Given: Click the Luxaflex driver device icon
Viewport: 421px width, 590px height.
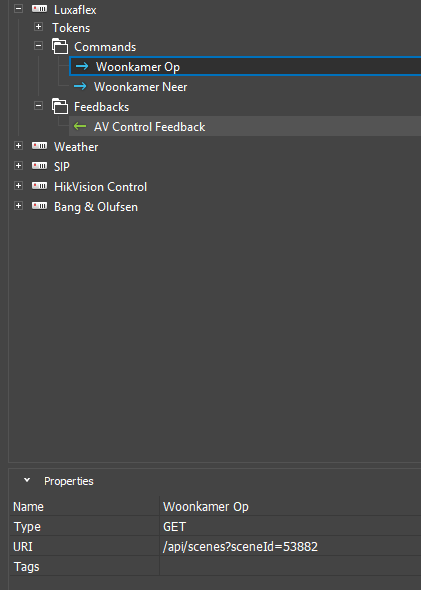Looking at the screenshot, I should coord(40,9).
